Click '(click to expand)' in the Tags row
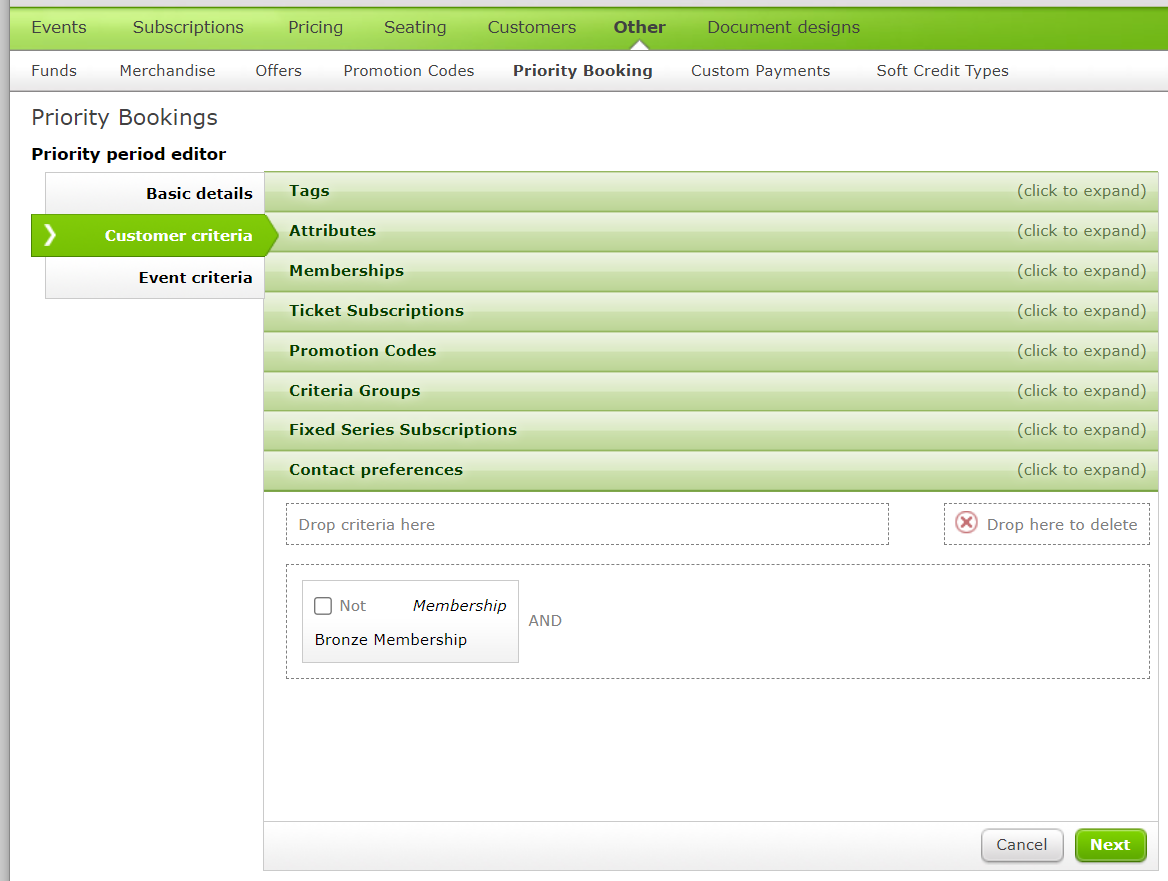The width and height of the screenshot is (1168, 881). (x=1081, y=191)
